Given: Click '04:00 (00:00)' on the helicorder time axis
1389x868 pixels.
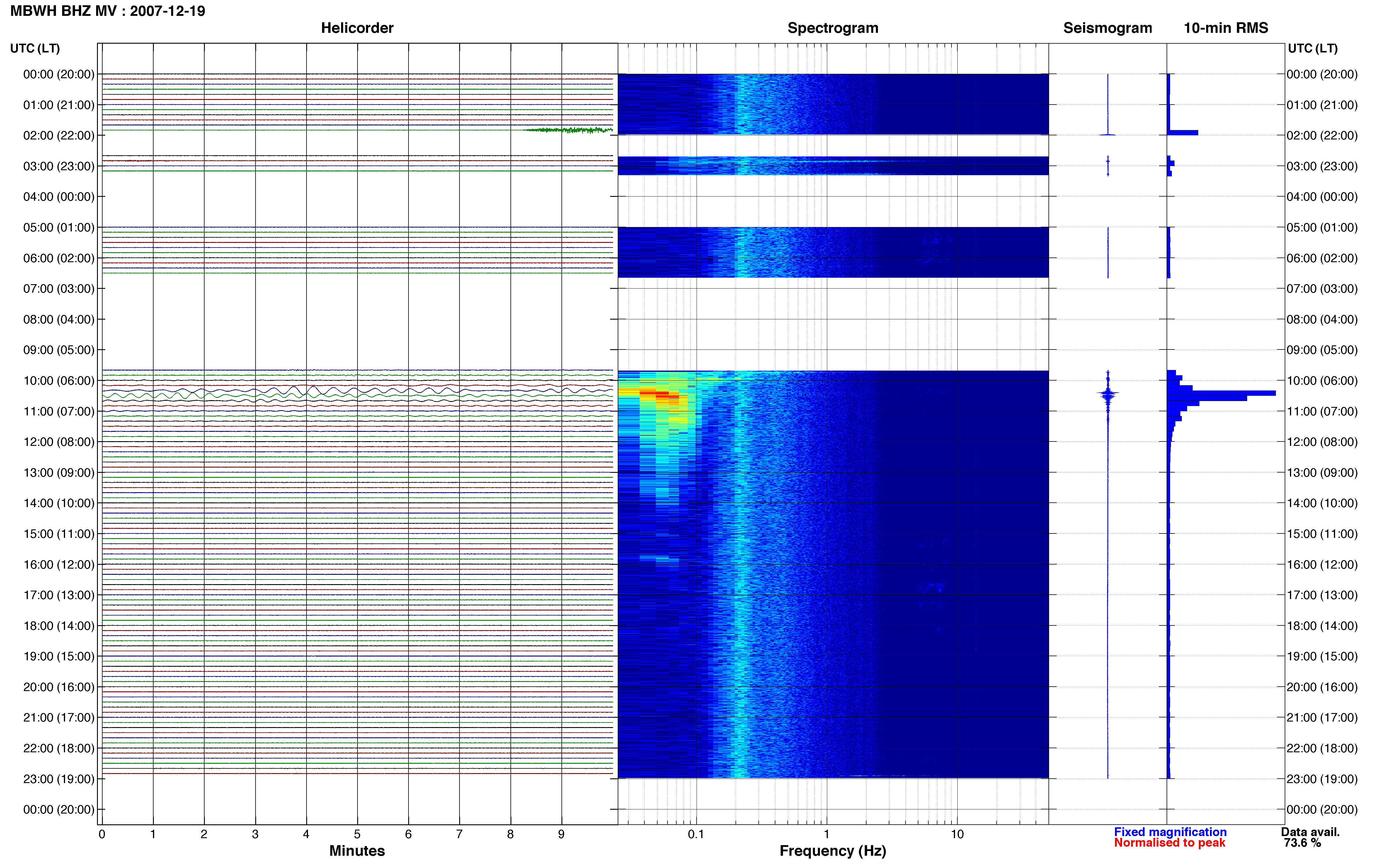Looking at the screenshot, I should (x=59, y=196).
